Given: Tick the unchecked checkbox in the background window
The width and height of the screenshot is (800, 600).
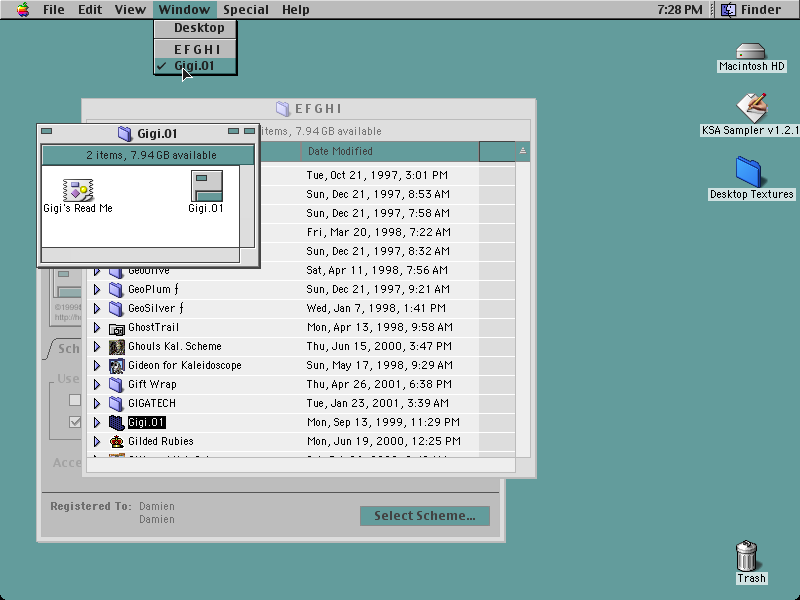Looking at the screenshot, I should click(75, 400).
